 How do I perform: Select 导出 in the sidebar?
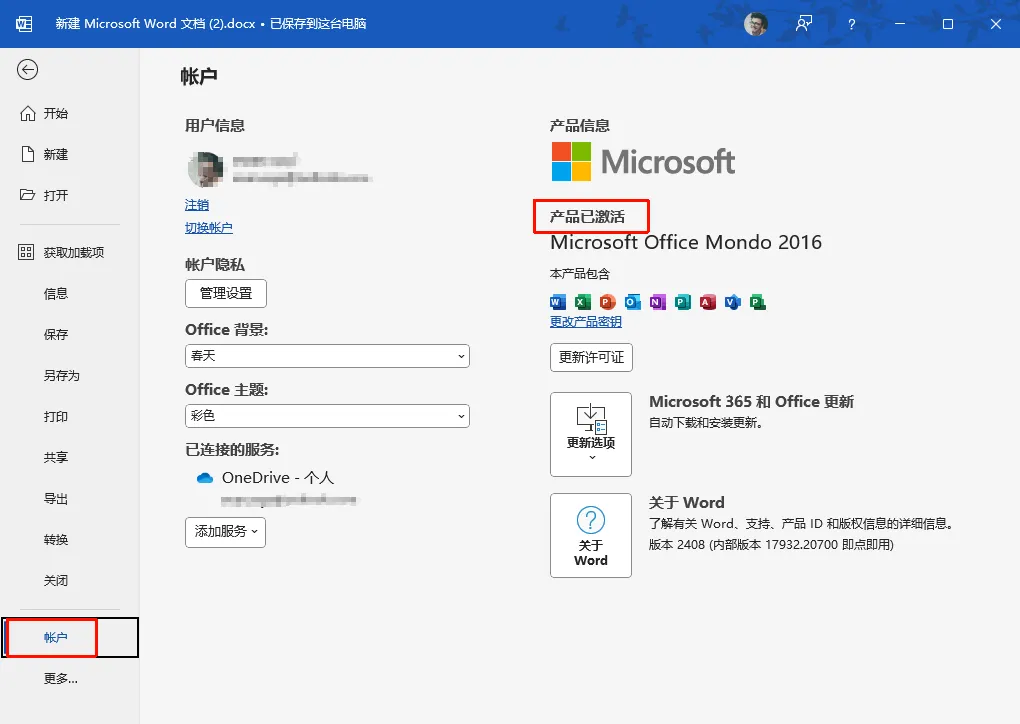pos(55,499)
